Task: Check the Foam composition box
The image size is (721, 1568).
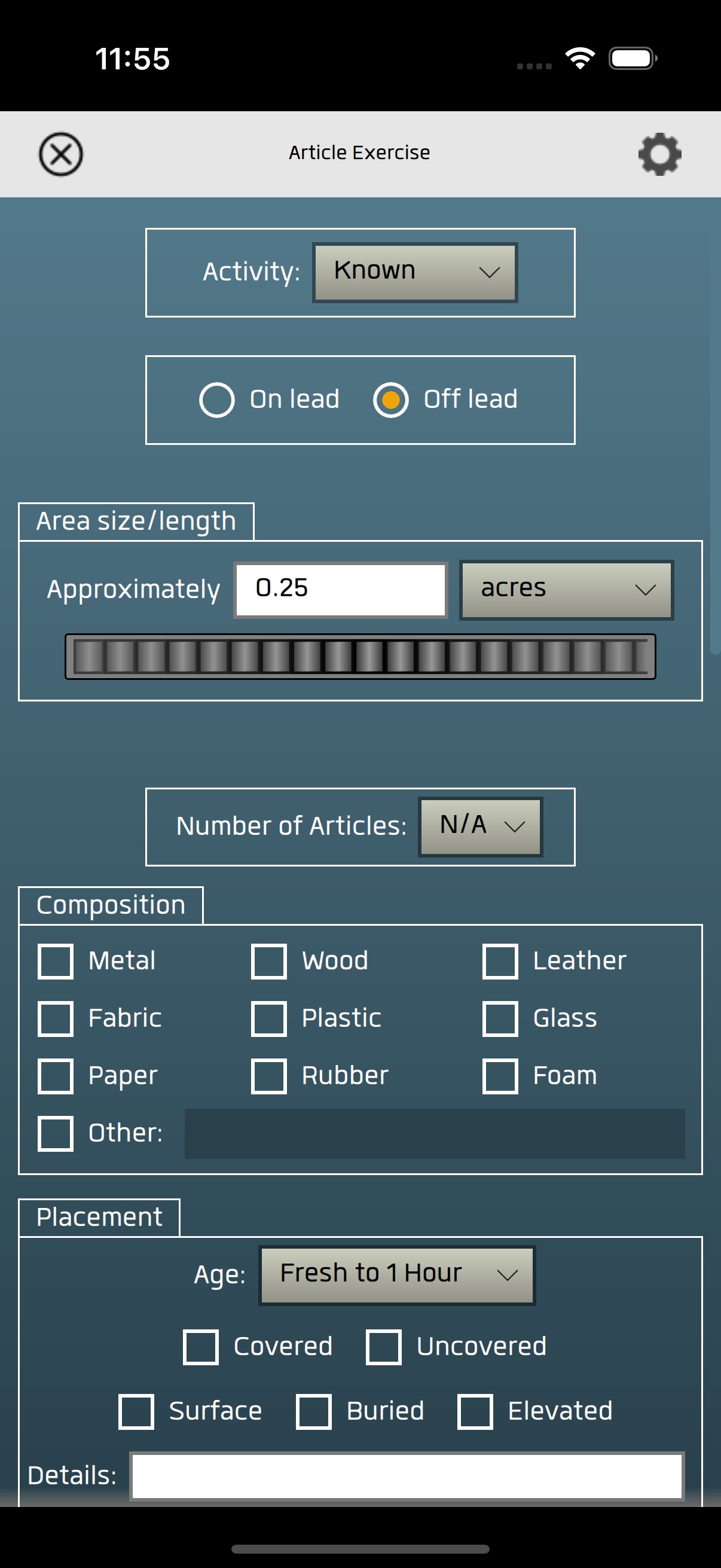Action: 500,1076
